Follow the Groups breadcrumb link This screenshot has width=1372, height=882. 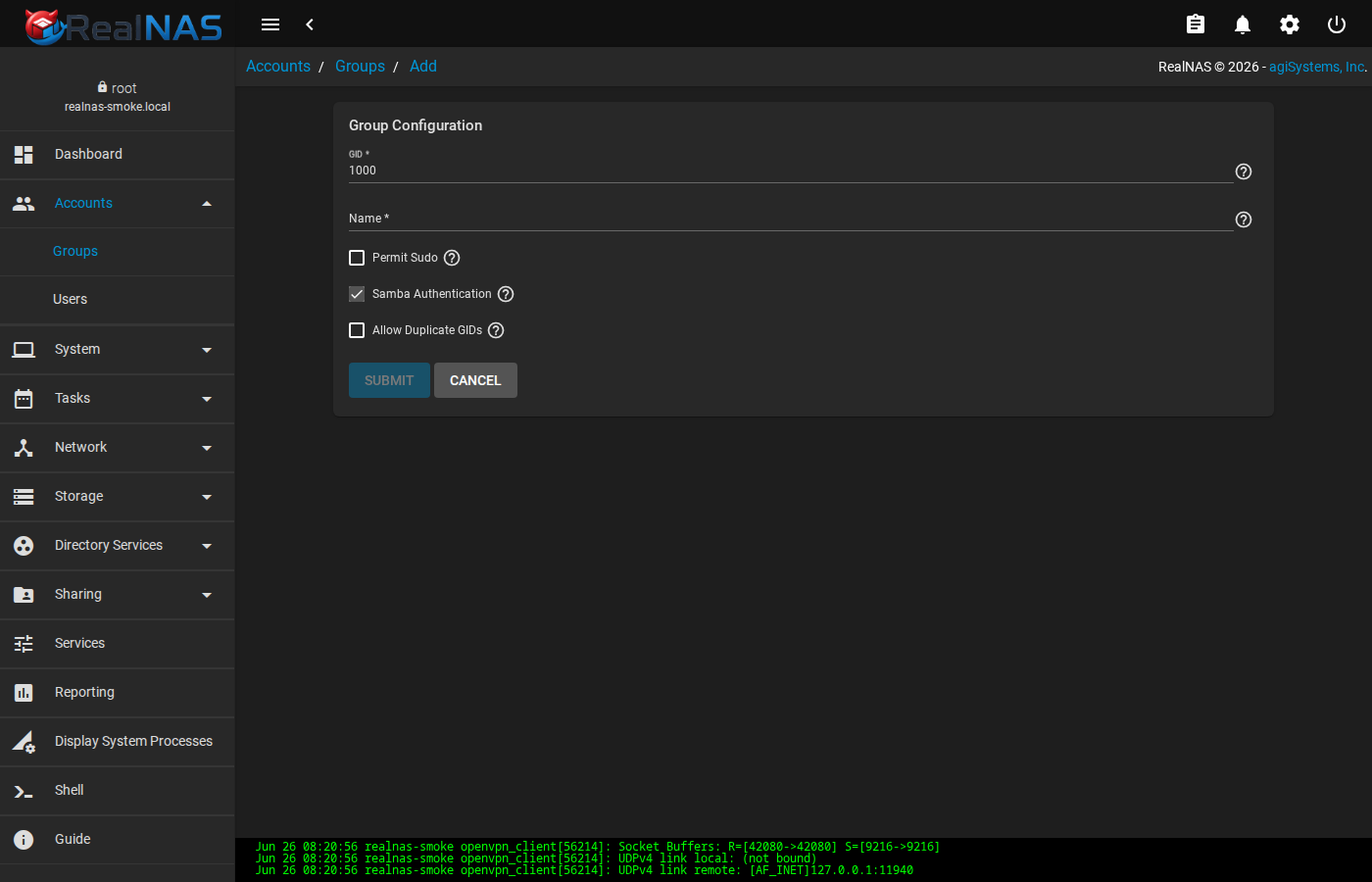(x=360, y=67)
